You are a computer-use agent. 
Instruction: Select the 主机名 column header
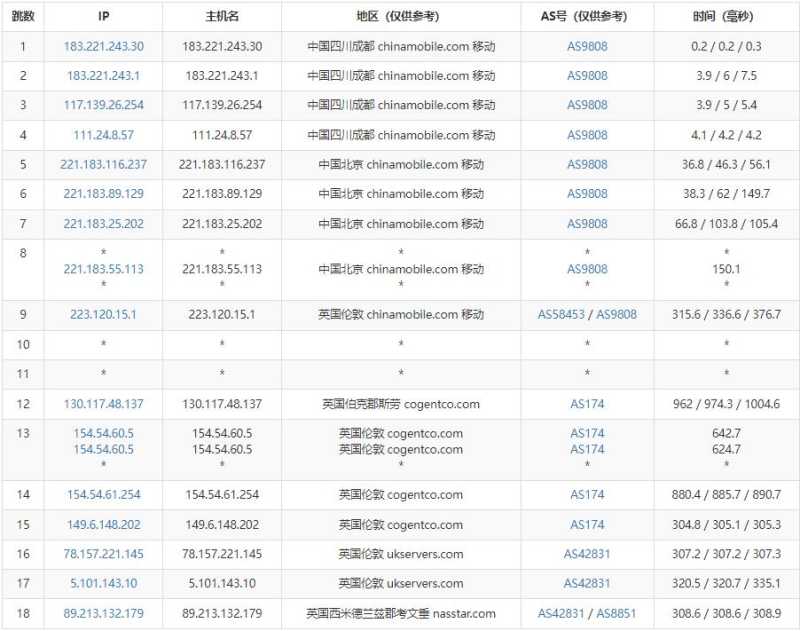222,16
